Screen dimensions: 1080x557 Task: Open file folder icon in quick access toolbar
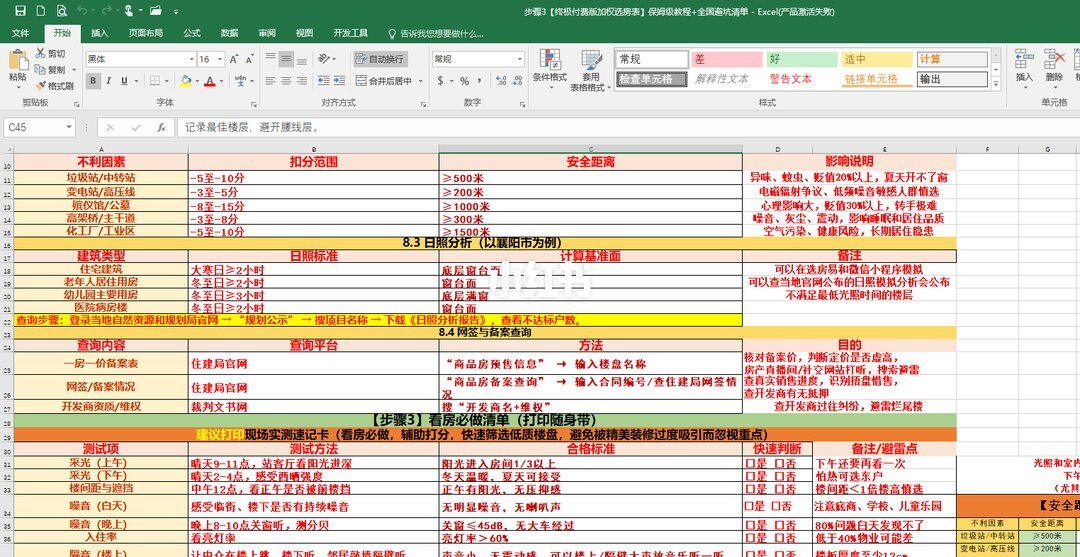[155, 11]
